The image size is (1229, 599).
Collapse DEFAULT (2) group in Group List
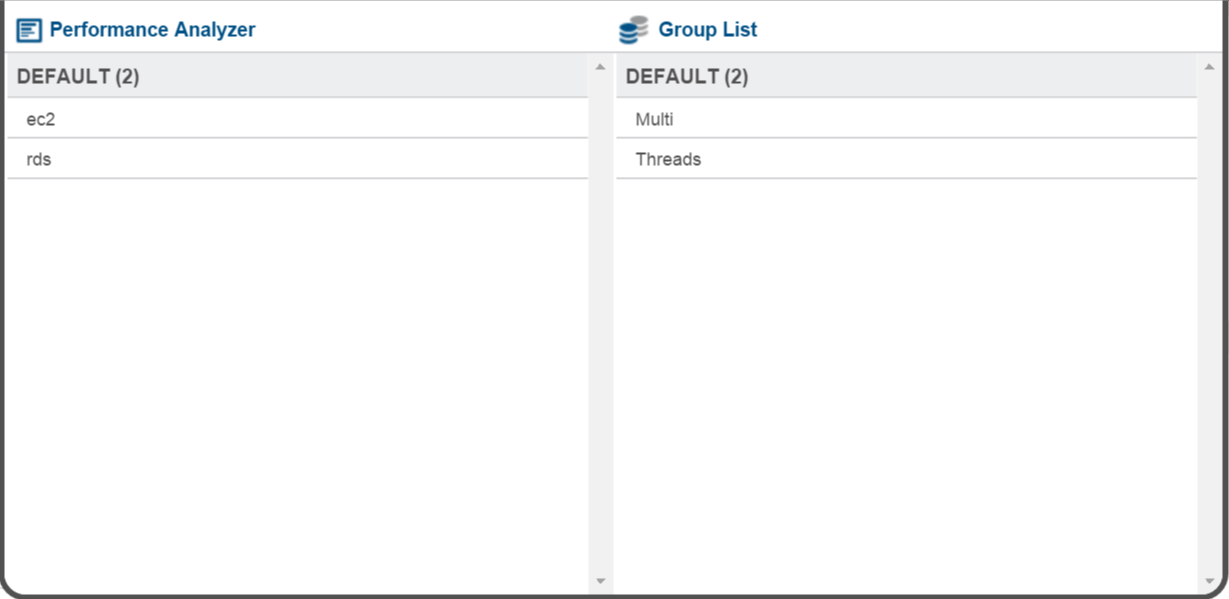click(x=906, y=77)
